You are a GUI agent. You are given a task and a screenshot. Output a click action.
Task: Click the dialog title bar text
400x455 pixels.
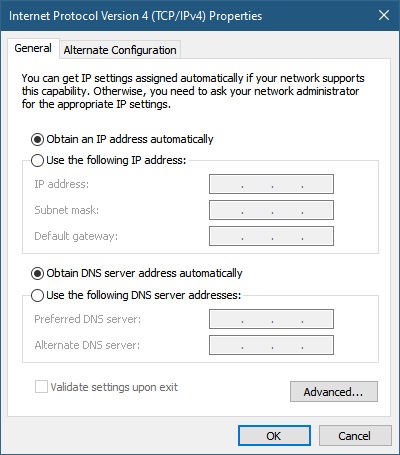pyautogui.click(x=135, y=16)
